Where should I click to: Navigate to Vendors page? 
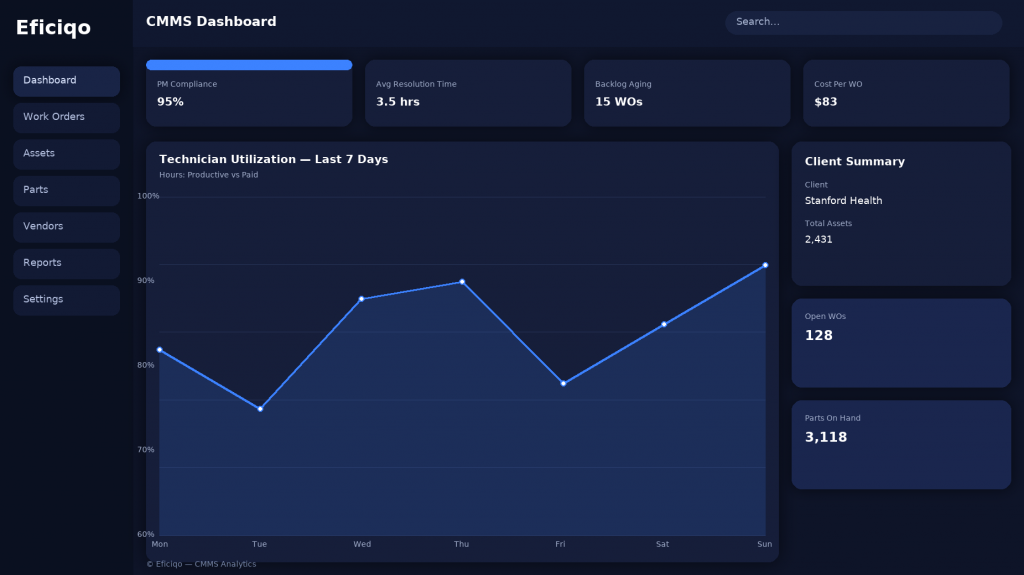tap(66, 227)
